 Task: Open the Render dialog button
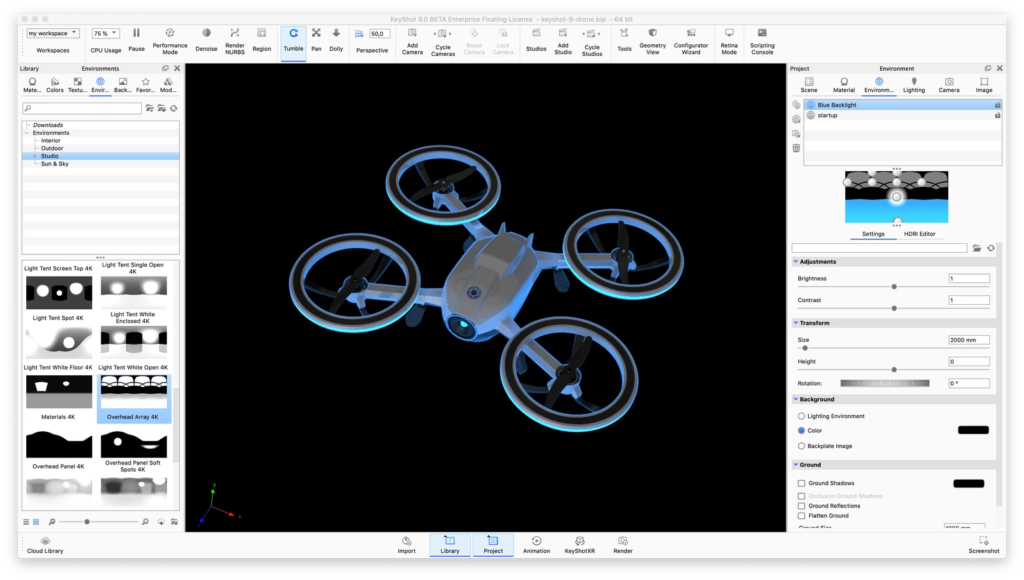pos(622,545)
